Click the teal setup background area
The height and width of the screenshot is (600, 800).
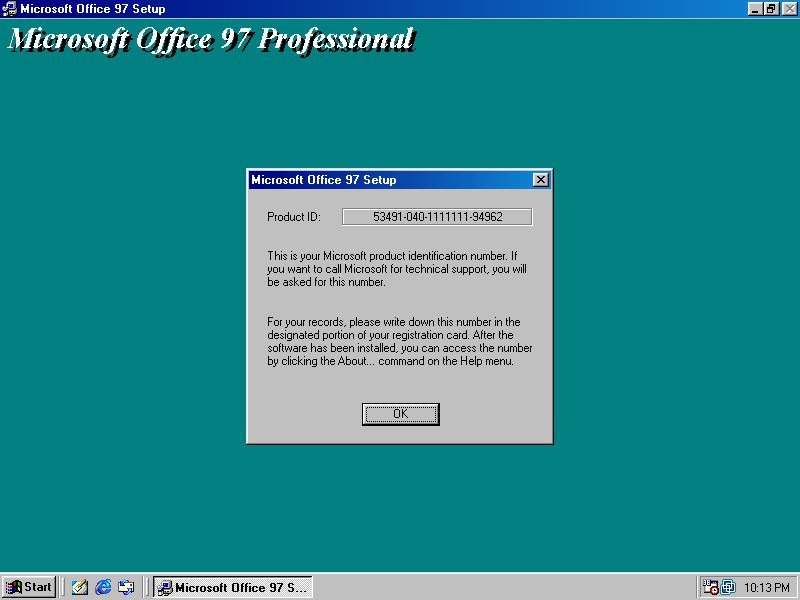[x=120, y=300]
